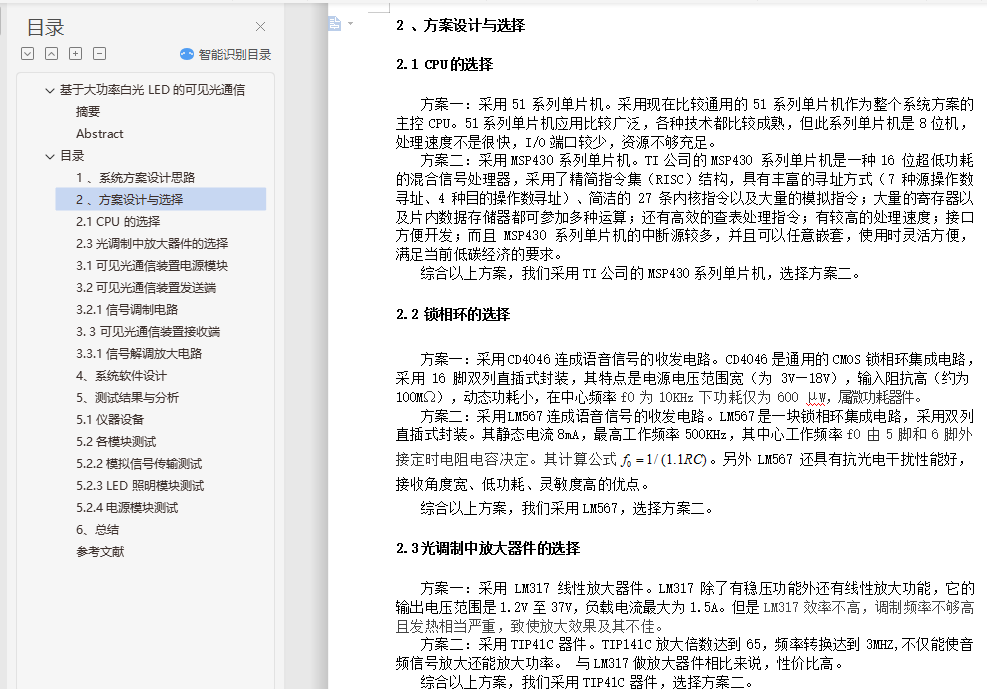
Task: Click the formula f0=1/(1.1RC) in text
Action: click(664, 460)
